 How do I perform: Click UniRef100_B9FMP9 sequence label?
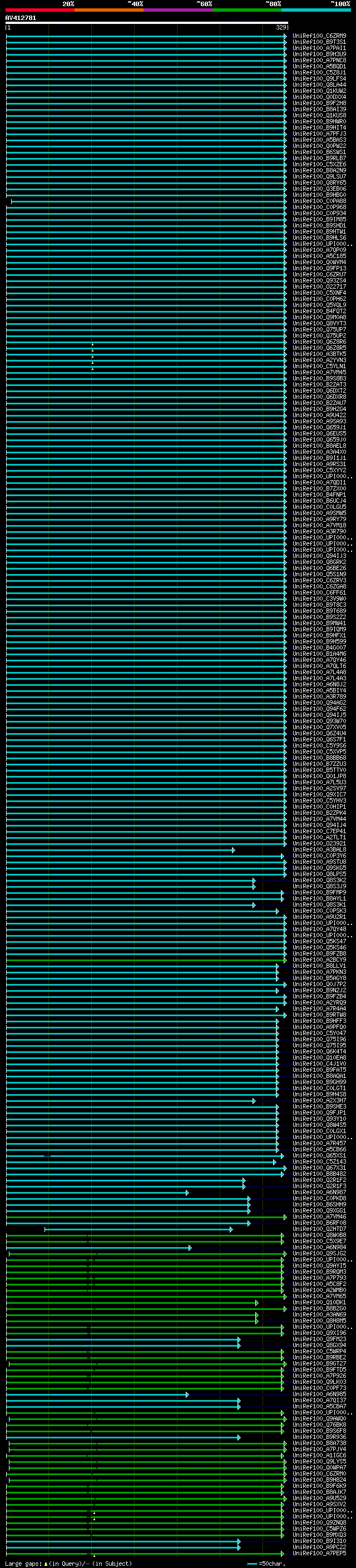[x=319, y=892]
